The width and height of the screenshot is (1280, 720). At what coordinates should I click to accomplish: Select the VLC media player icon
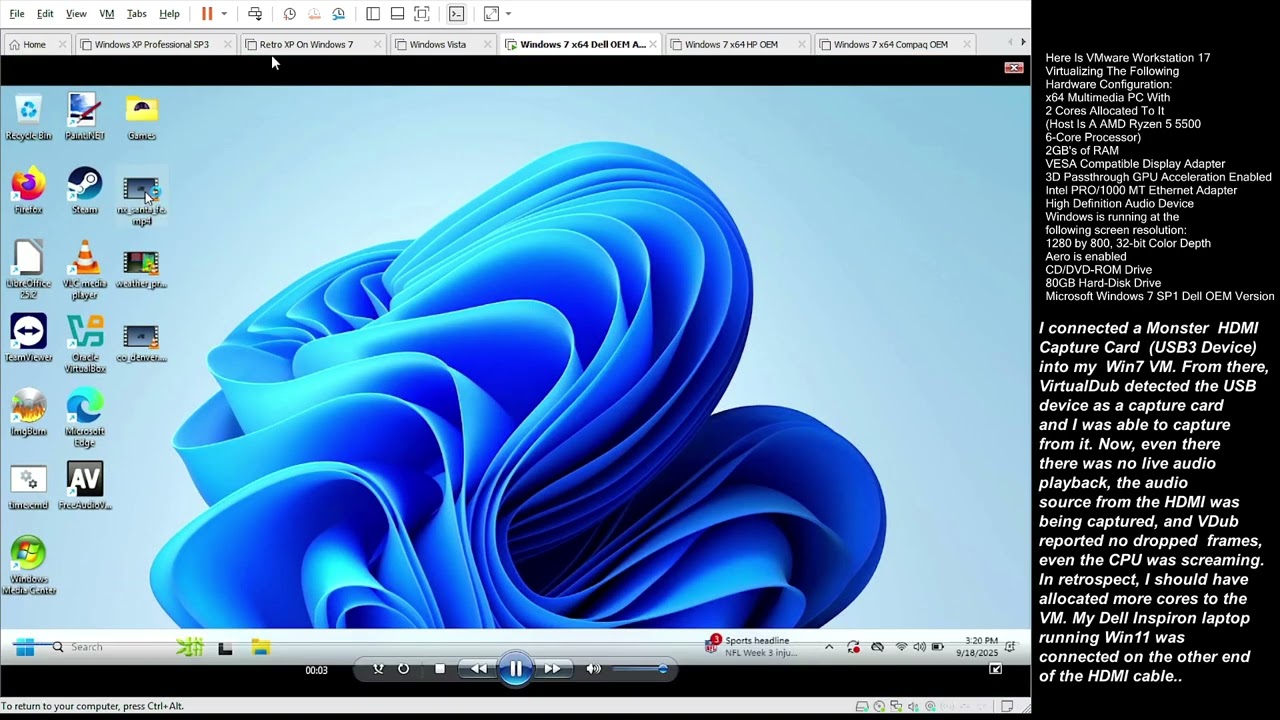85,270
